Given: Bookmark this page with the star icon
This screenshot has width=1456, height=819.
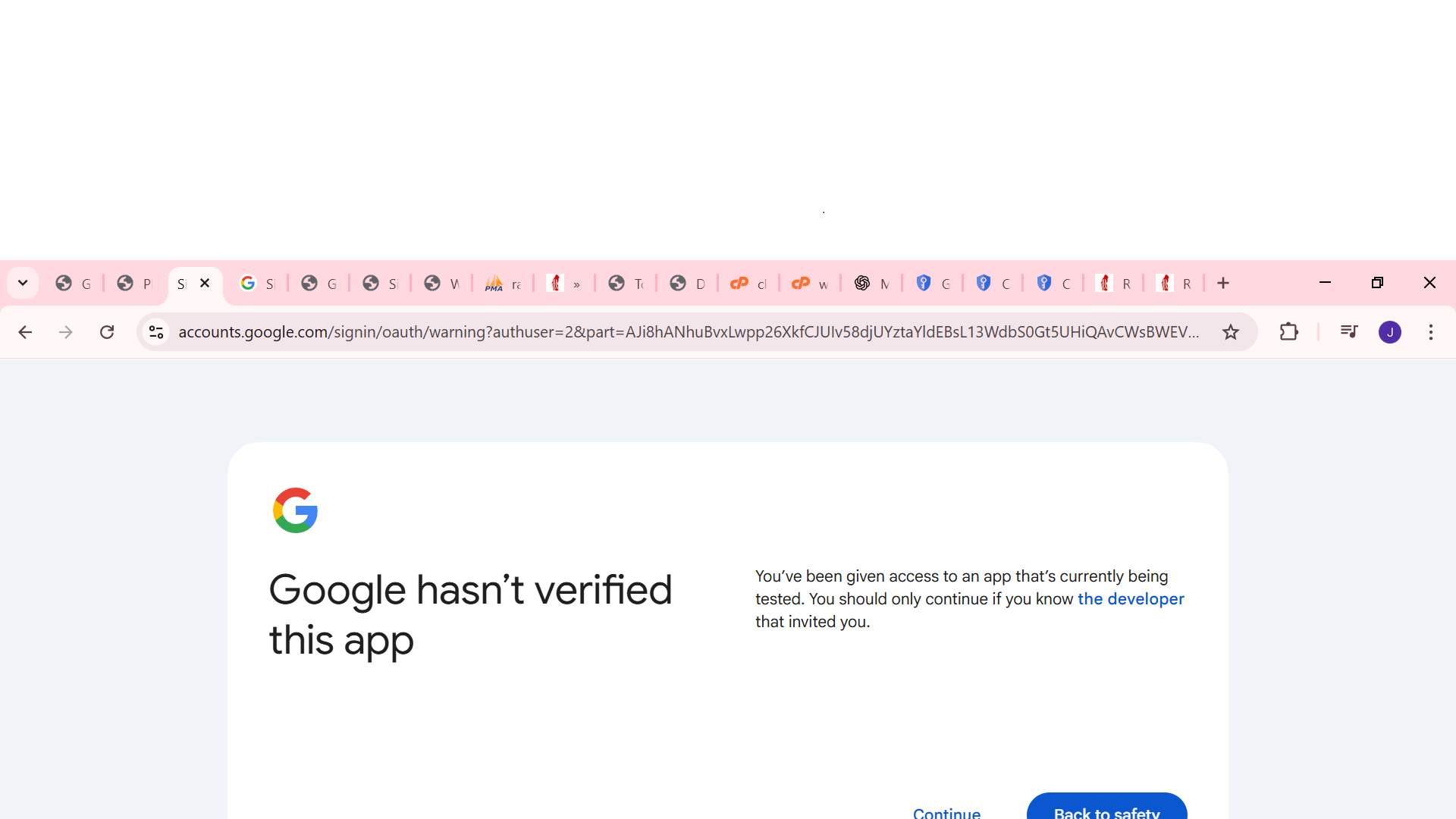Looking at the screenshot, I should (1231, 332).
